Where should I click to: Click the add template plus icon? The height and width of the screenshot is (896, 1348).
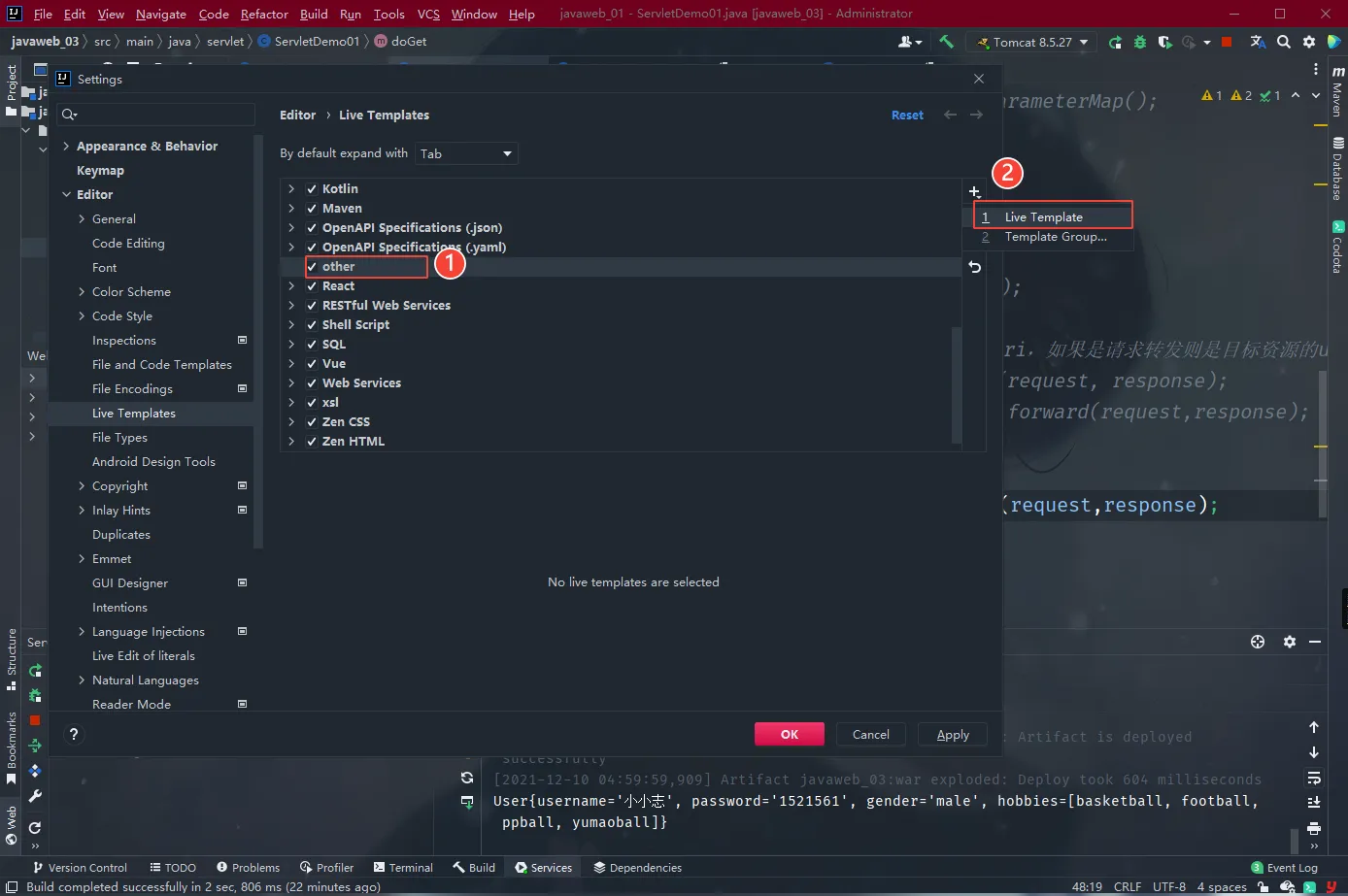[x=974, y=191]
